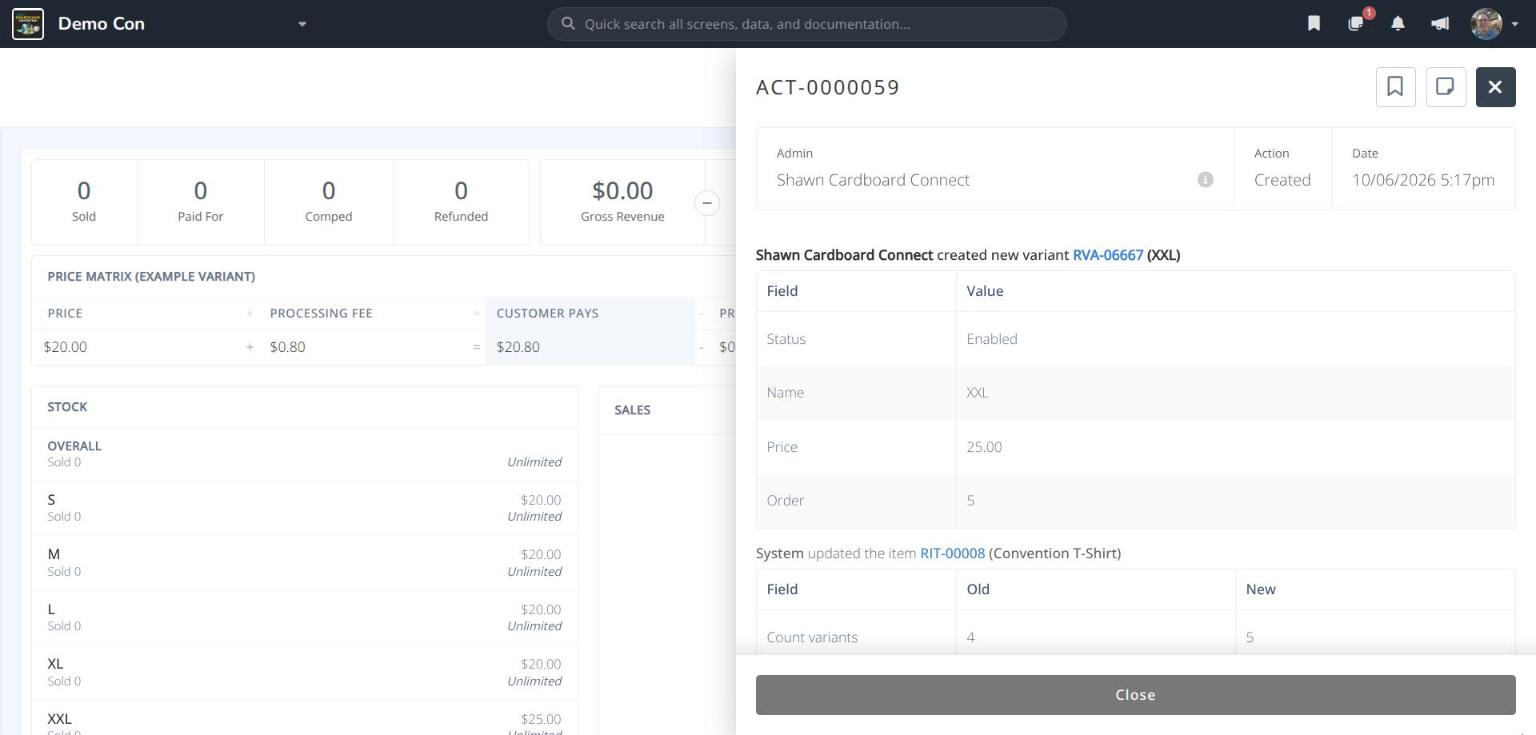Image resolution: width=1536 pixels, height=735 pixels.
Task: Click the $20.80 customer pays value
Action: 518,347
